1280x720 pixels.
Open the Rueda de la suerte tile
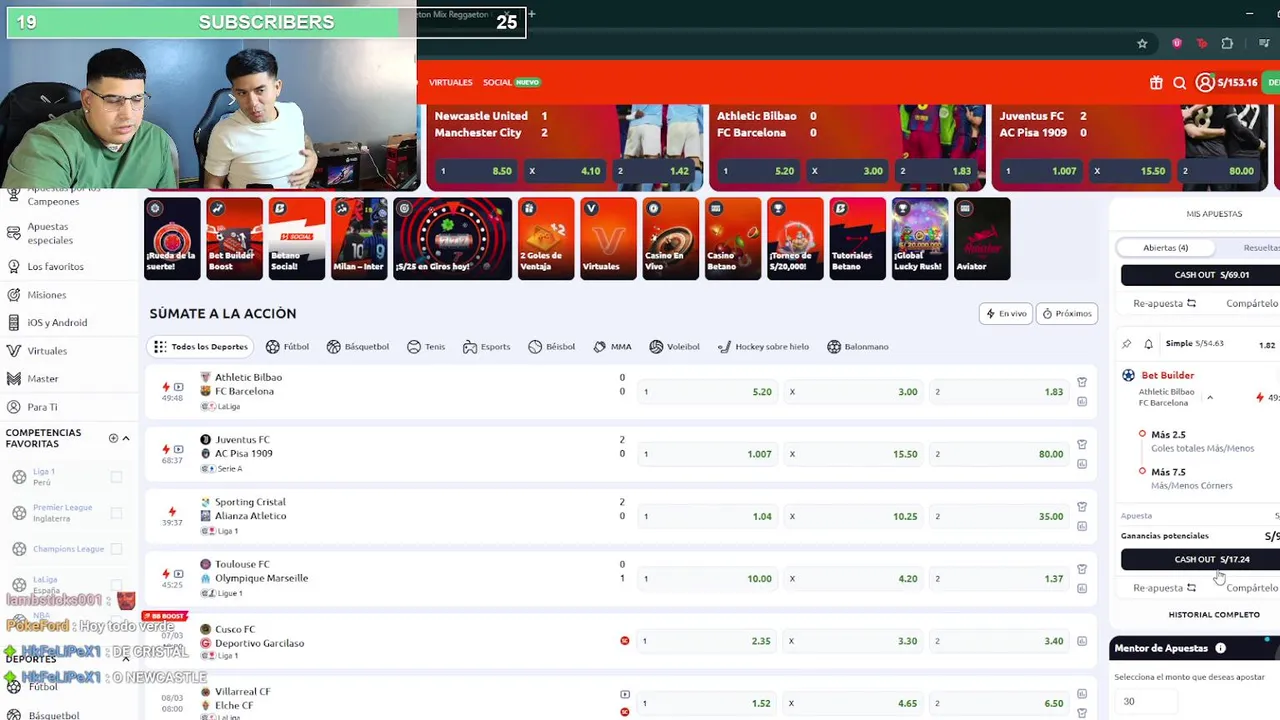[172, 239]
